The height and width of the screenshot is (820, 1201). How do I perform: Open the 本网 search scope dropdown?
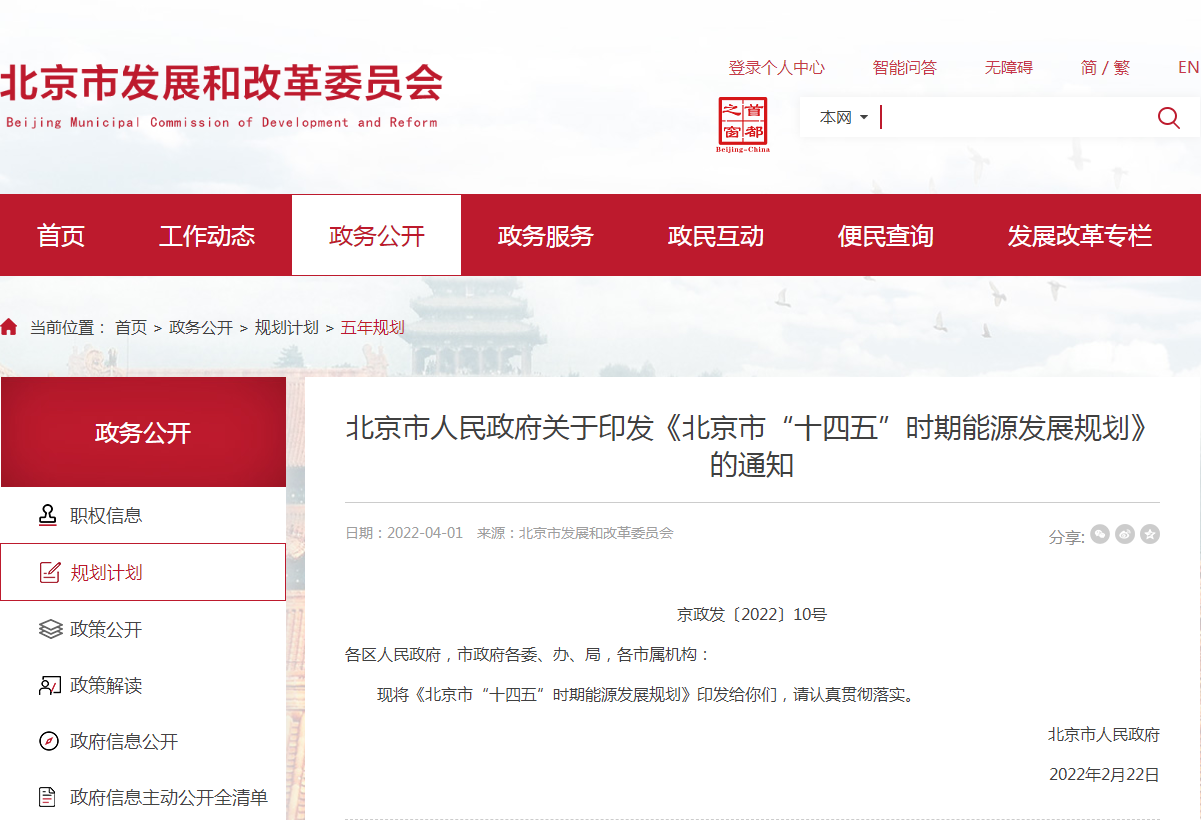[843, 117]
